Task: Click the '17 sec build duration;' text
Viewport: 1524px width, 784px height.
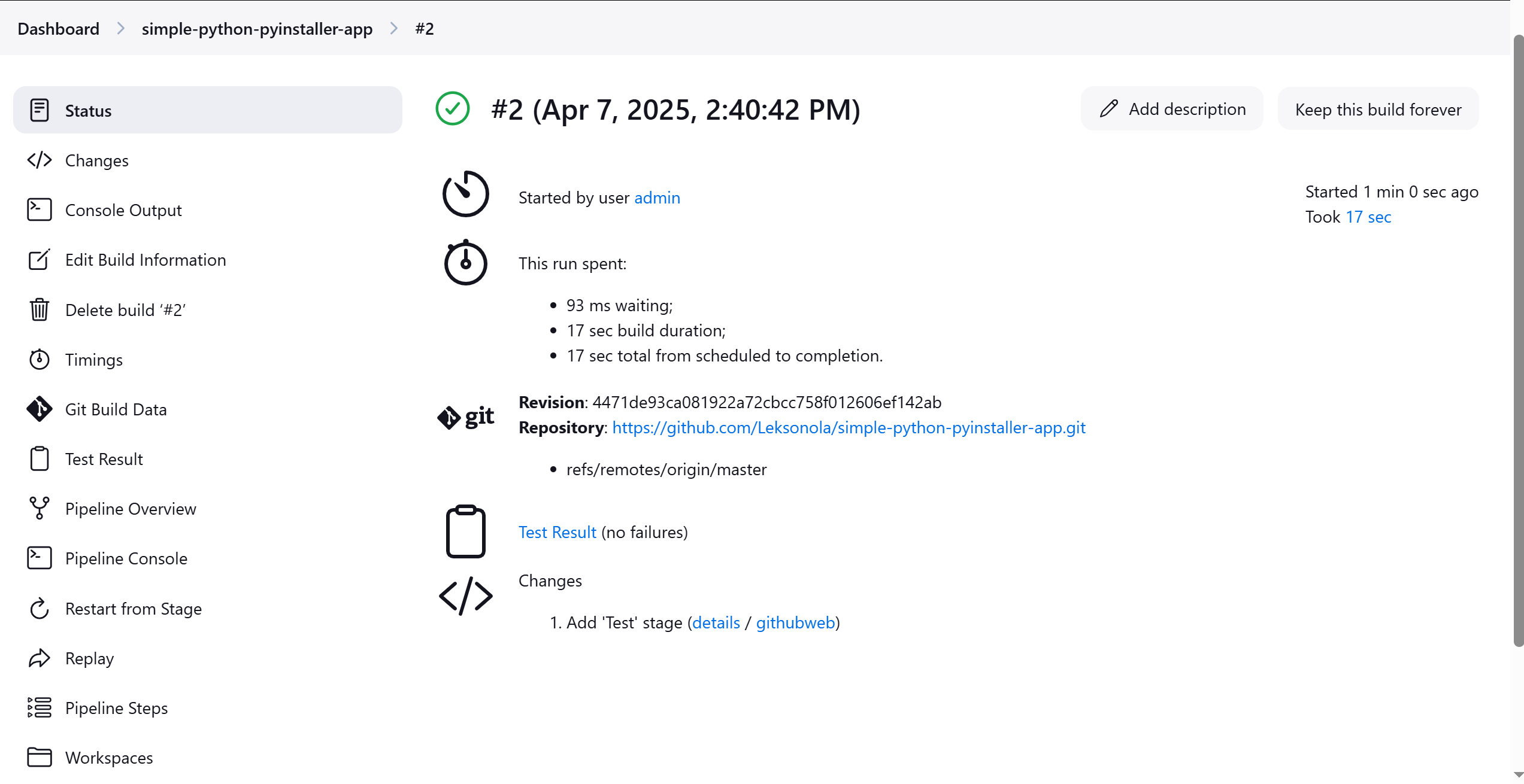Action: (x=646, y=330)
